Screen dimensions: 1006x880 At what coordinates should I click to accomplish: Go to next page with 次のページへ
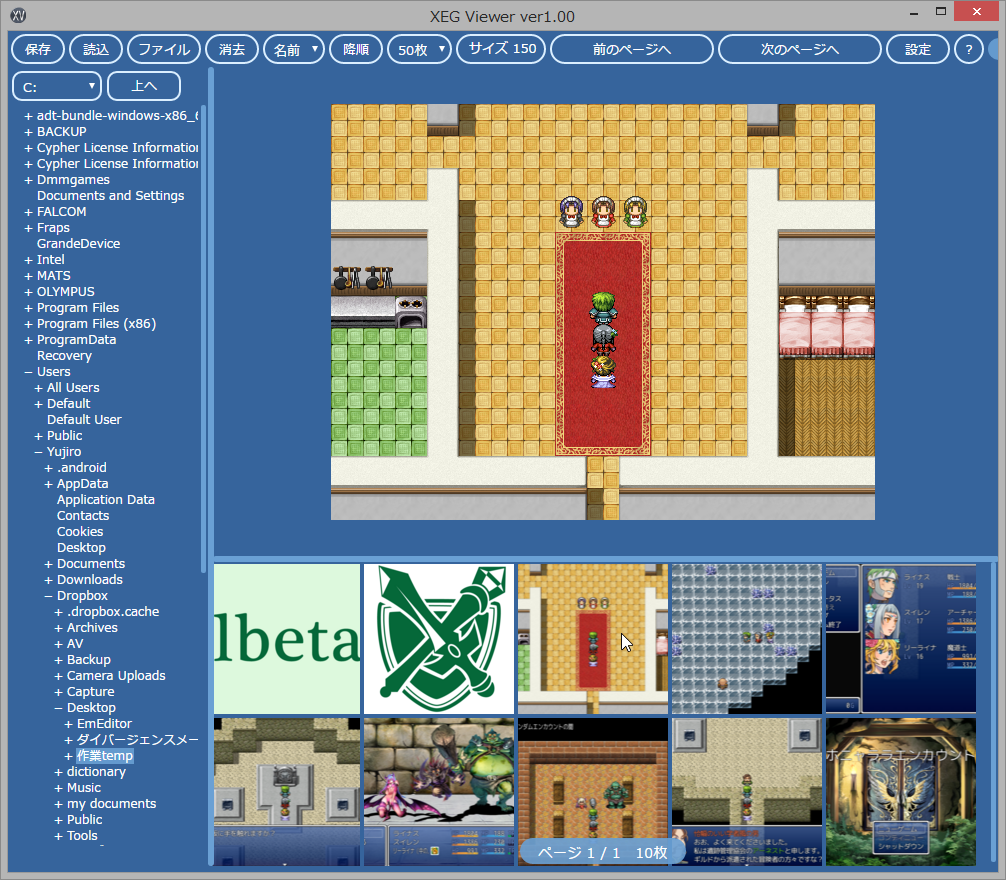(x=799, y=49)
